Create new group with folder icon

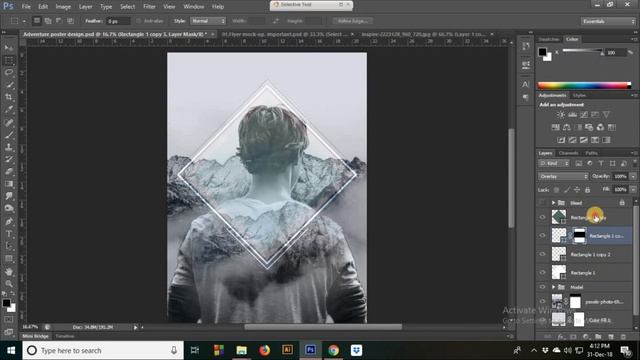[x=598, y=337]
